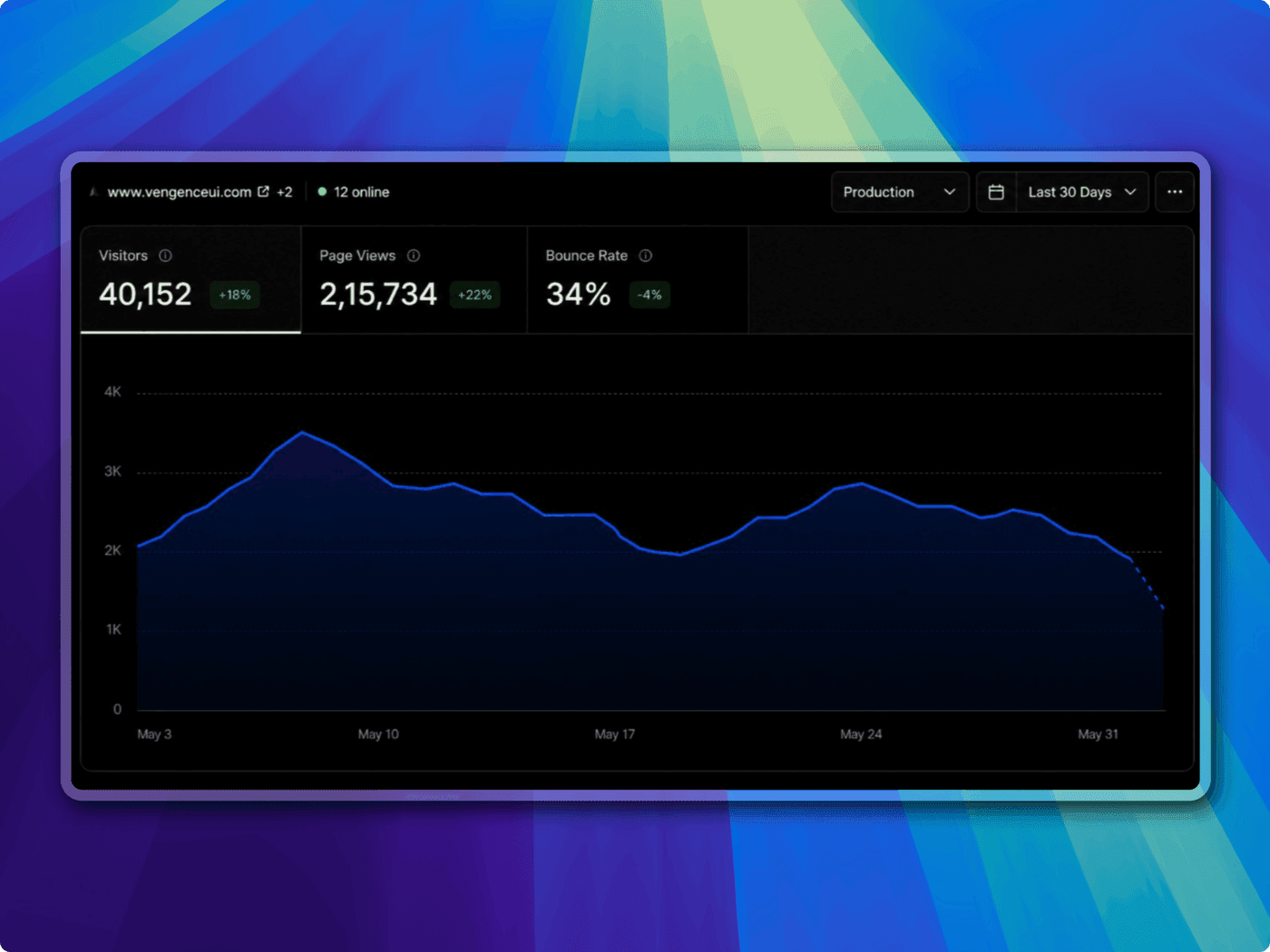The height and width of the screenshot is (952, 1270).
Task: Click the +2 additional domains label
Action: (x=285, y=192)
